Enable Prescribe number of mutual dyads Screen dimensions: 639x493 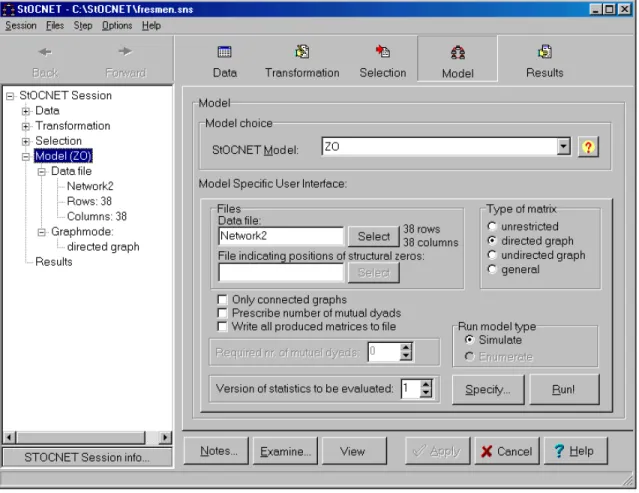coord(223,313)
